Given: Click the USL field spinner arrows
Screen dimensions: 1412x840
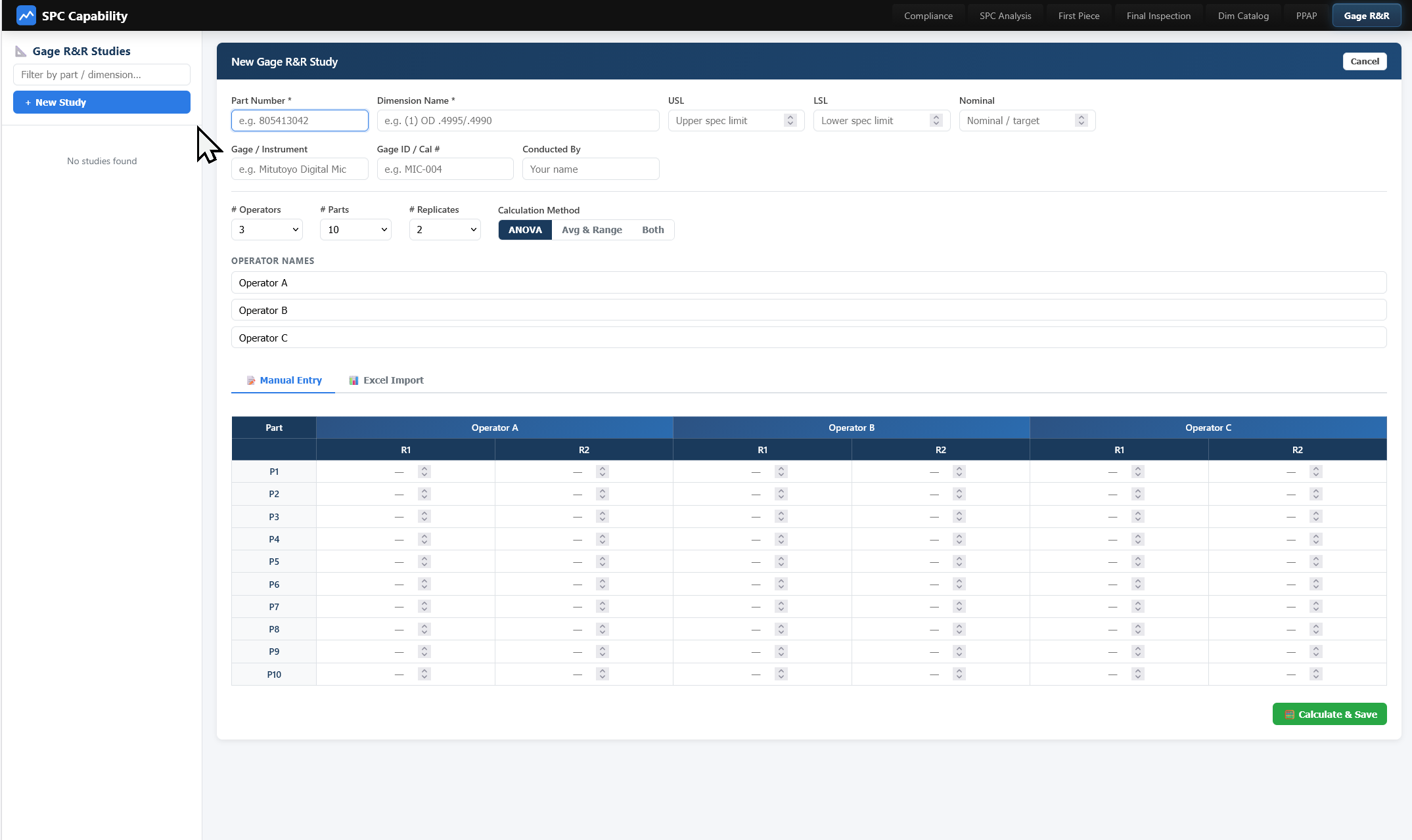Looking at the screenshot, I should point(790,120).
